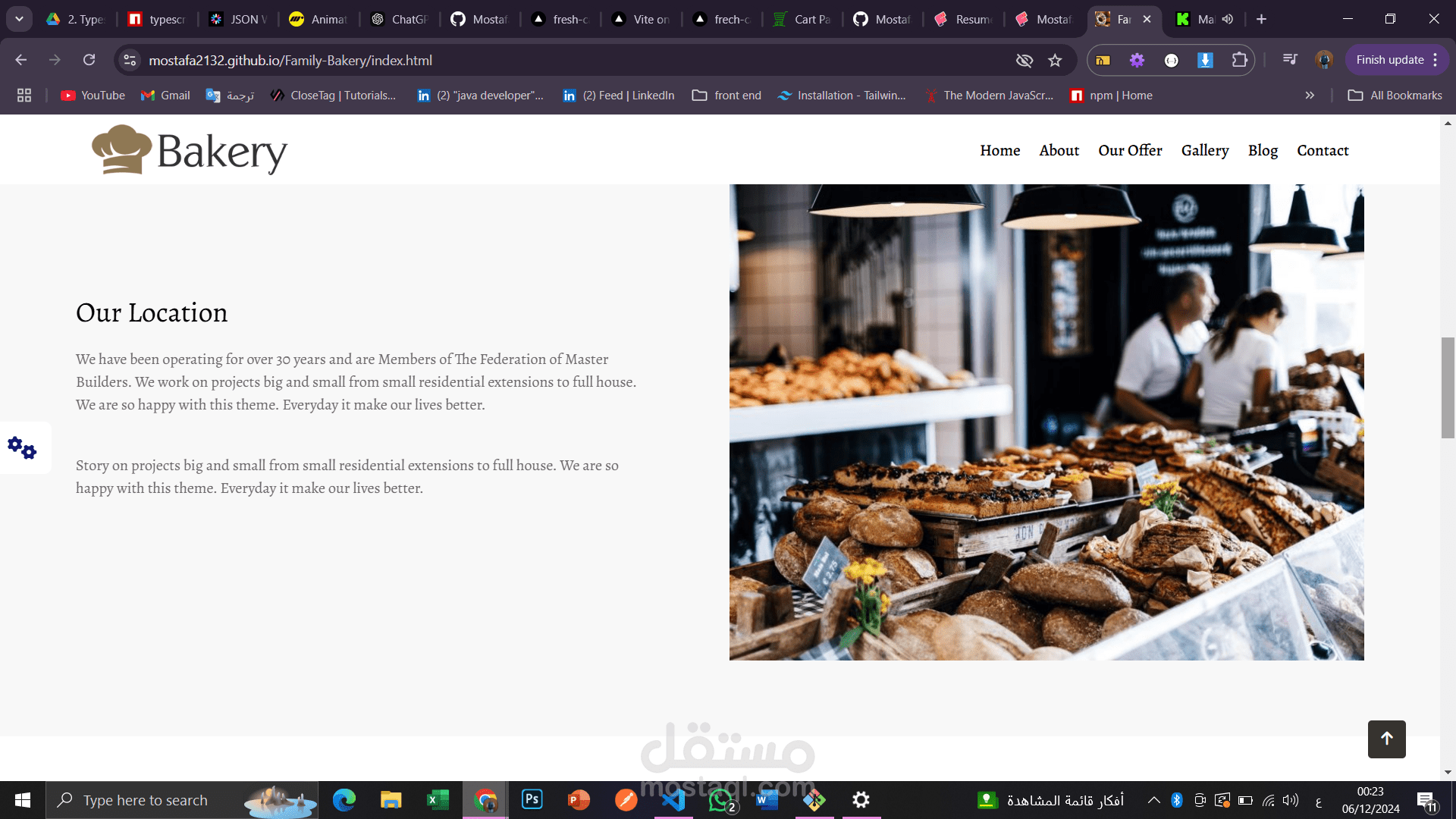Switch to the ChatGPT browser tab
1456x819 pixels.
[x=400, y=19]
